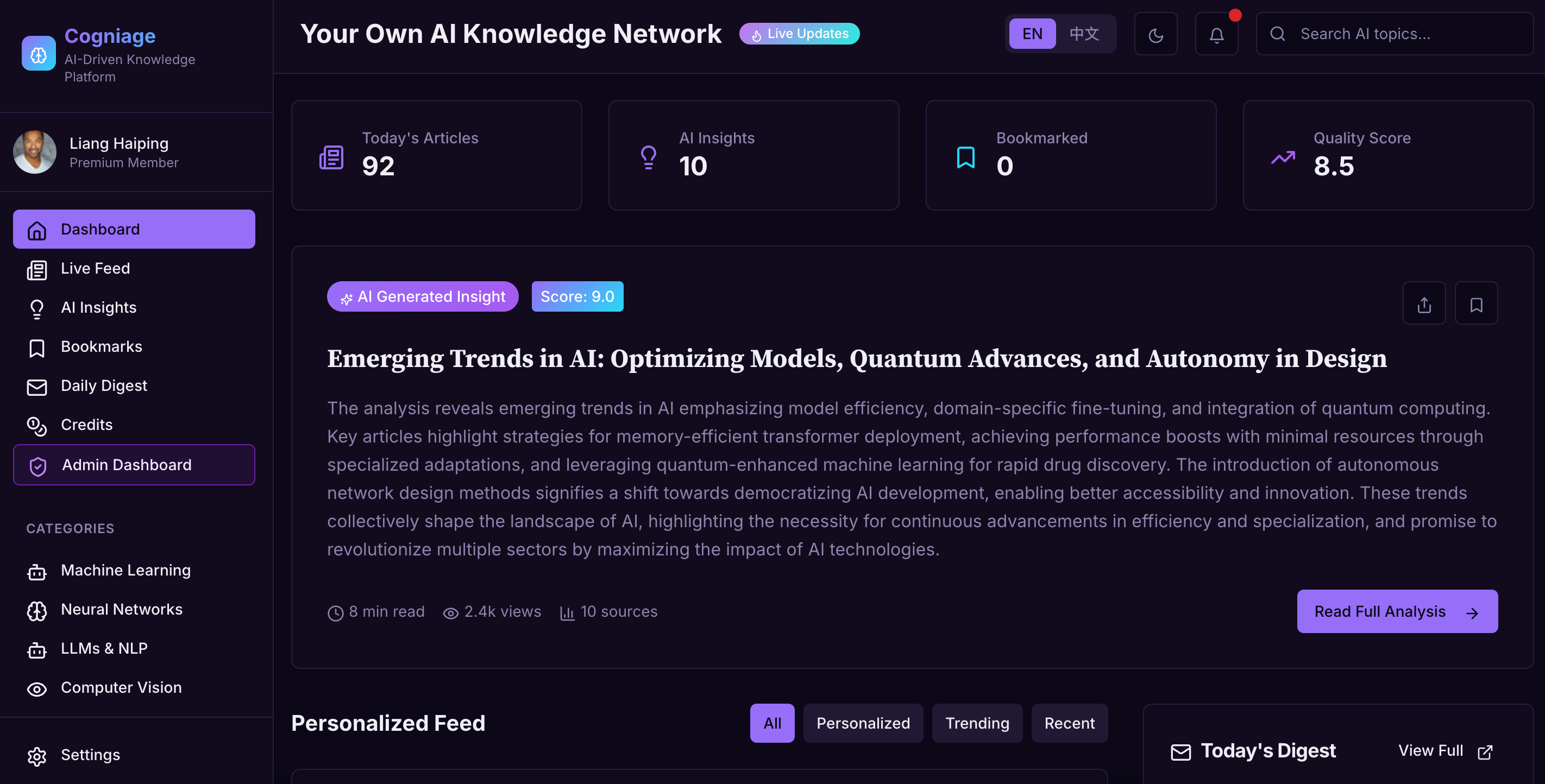Click Read Full Analysis button
This screenshot has width=1545, height=784.
click(x=1396, y=611)
